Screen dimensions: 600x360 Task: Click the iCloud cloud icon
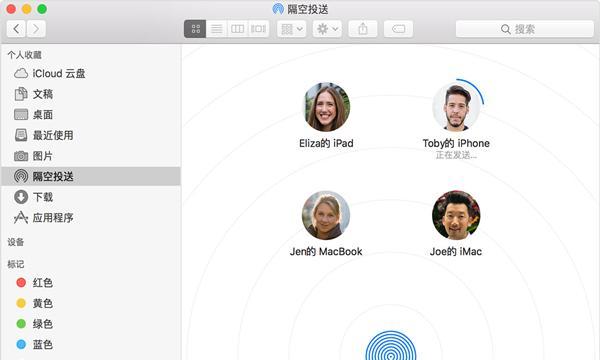21,73
